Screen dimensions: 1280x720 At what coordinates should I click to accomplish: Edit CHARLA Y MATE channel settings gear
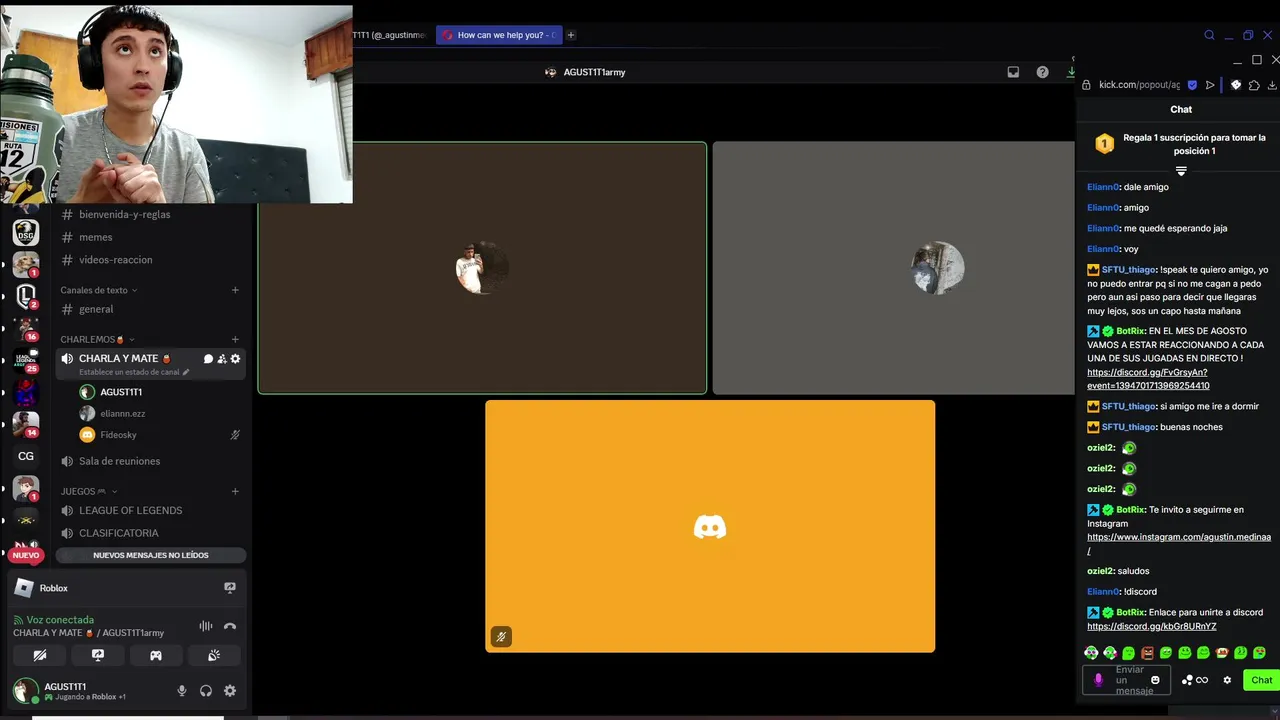(236, 359)
